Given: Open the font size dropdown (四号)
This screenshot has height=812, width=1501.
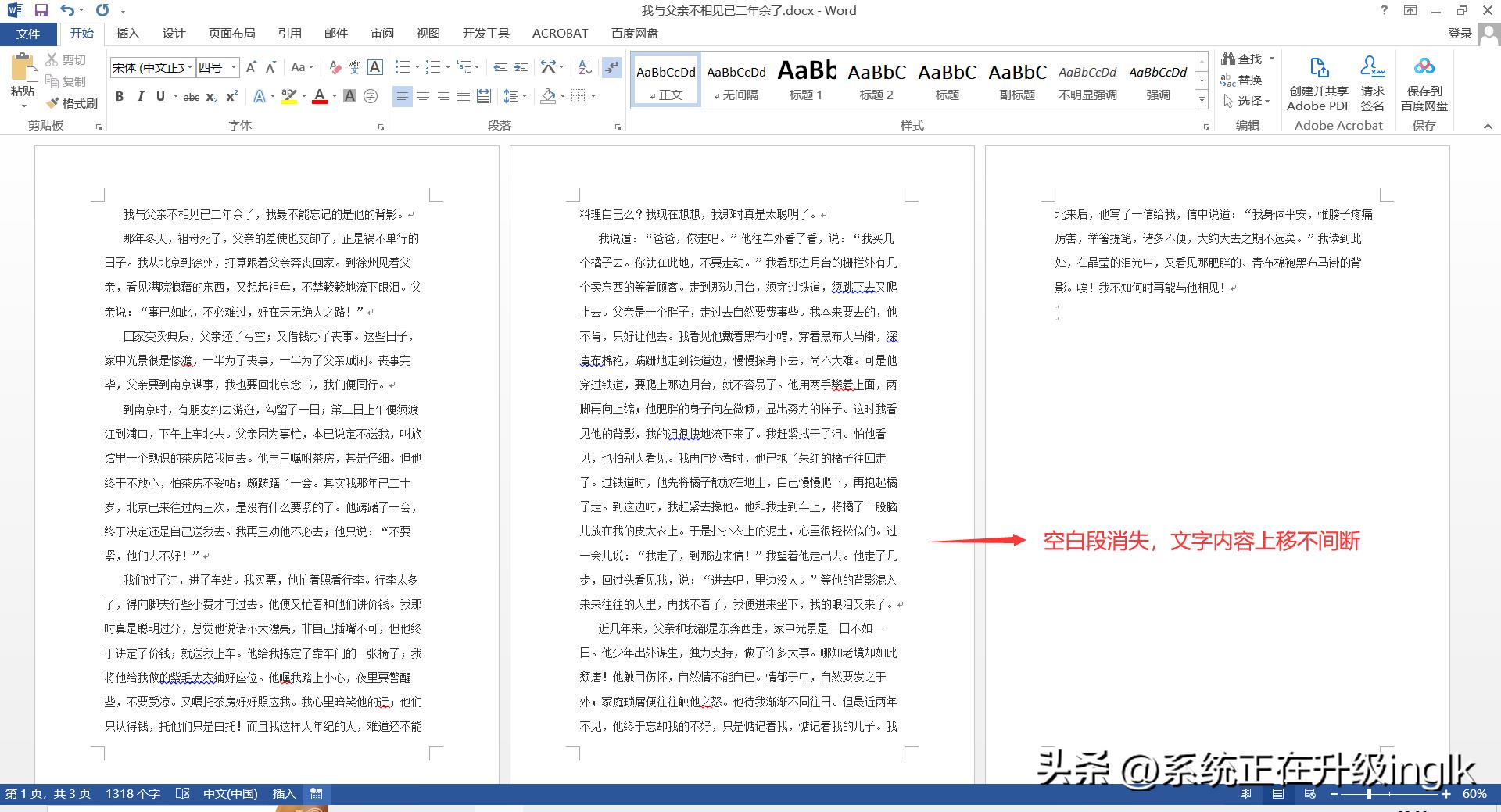Looking at the screenshot, I should point(233,67).
